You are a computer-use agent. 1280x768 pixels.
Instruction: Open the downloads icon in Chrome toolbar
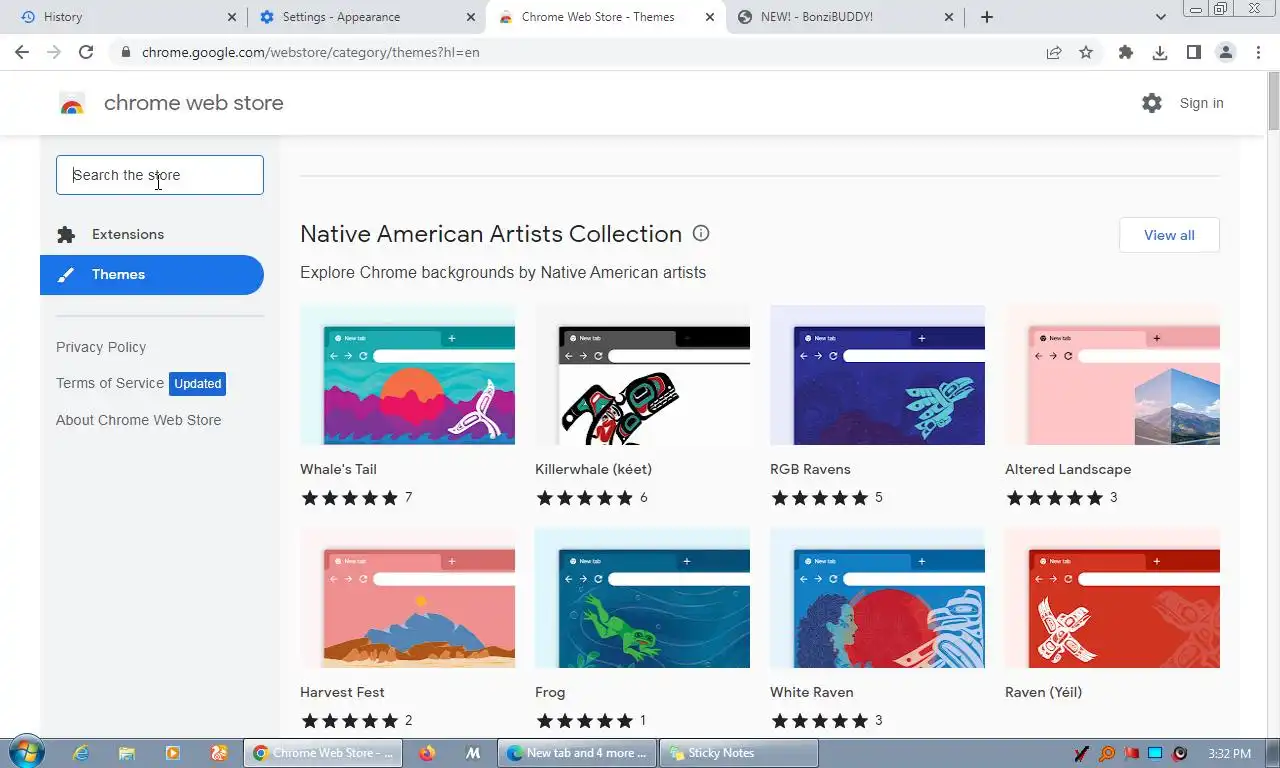(1160, 52)
